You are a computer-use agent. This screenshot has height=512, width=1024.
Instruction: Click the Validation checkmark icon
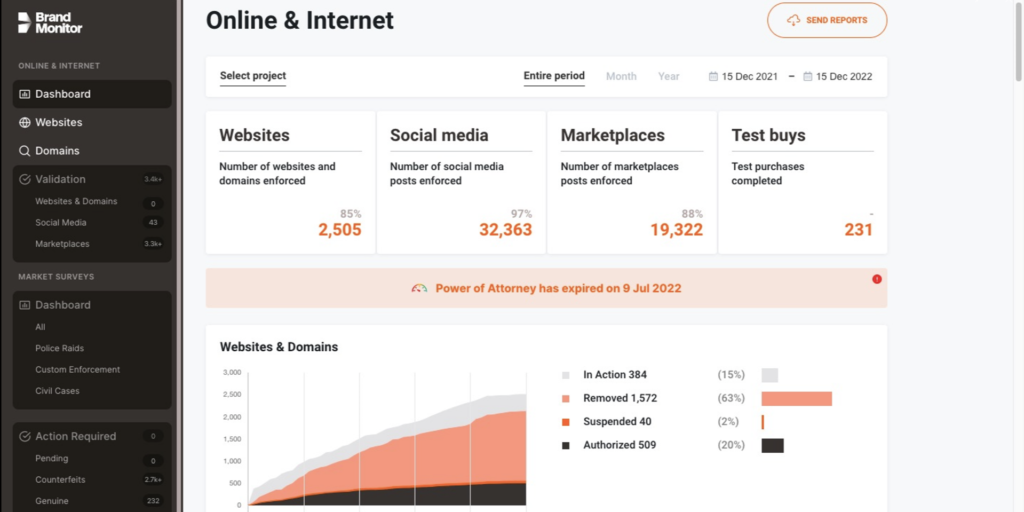point(25,179)
